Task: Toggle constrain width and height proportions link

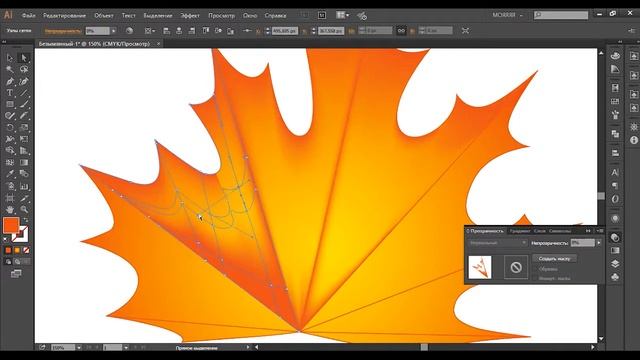Action: click(x=401, y=31)
